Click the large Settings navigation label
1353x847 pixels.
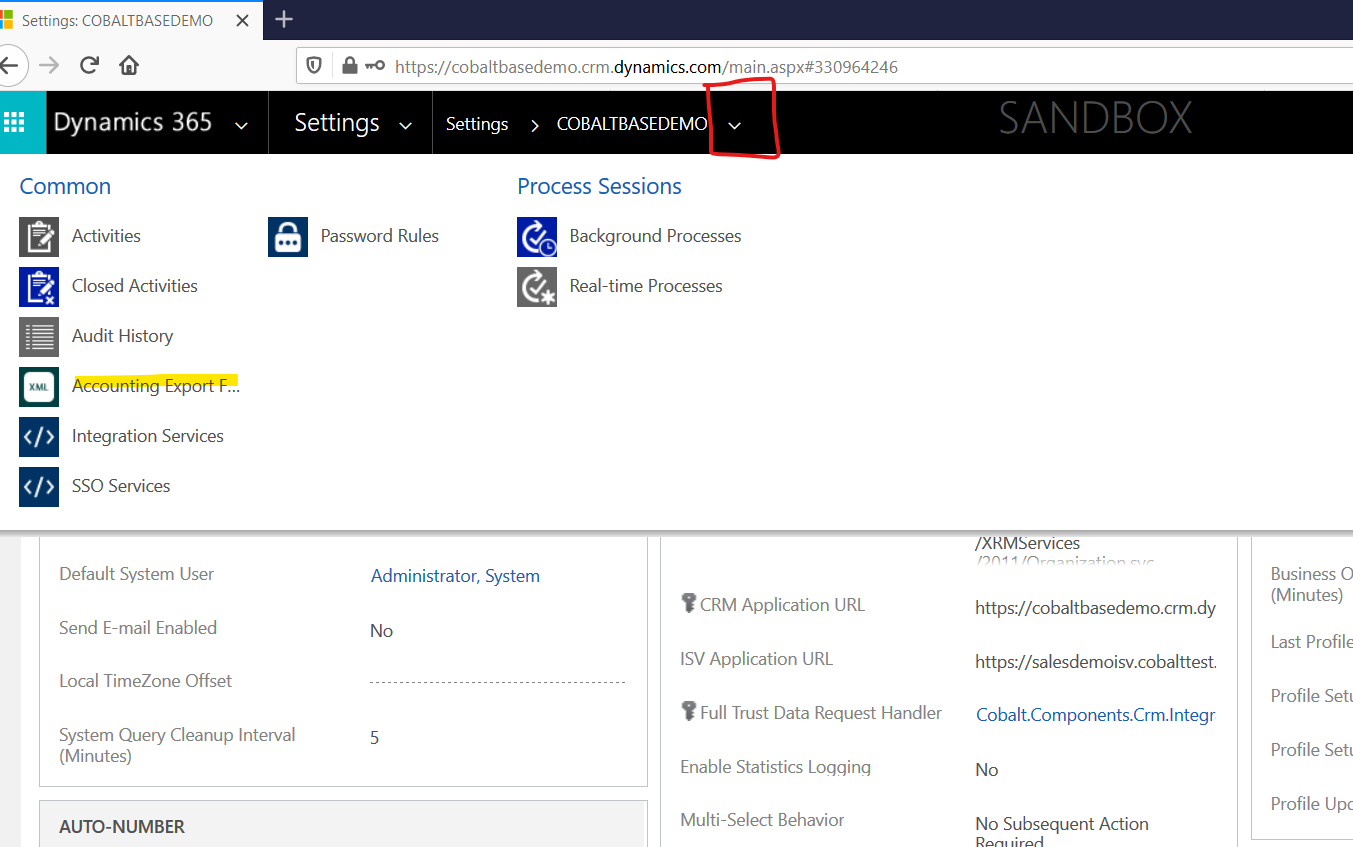pos(337,123)
